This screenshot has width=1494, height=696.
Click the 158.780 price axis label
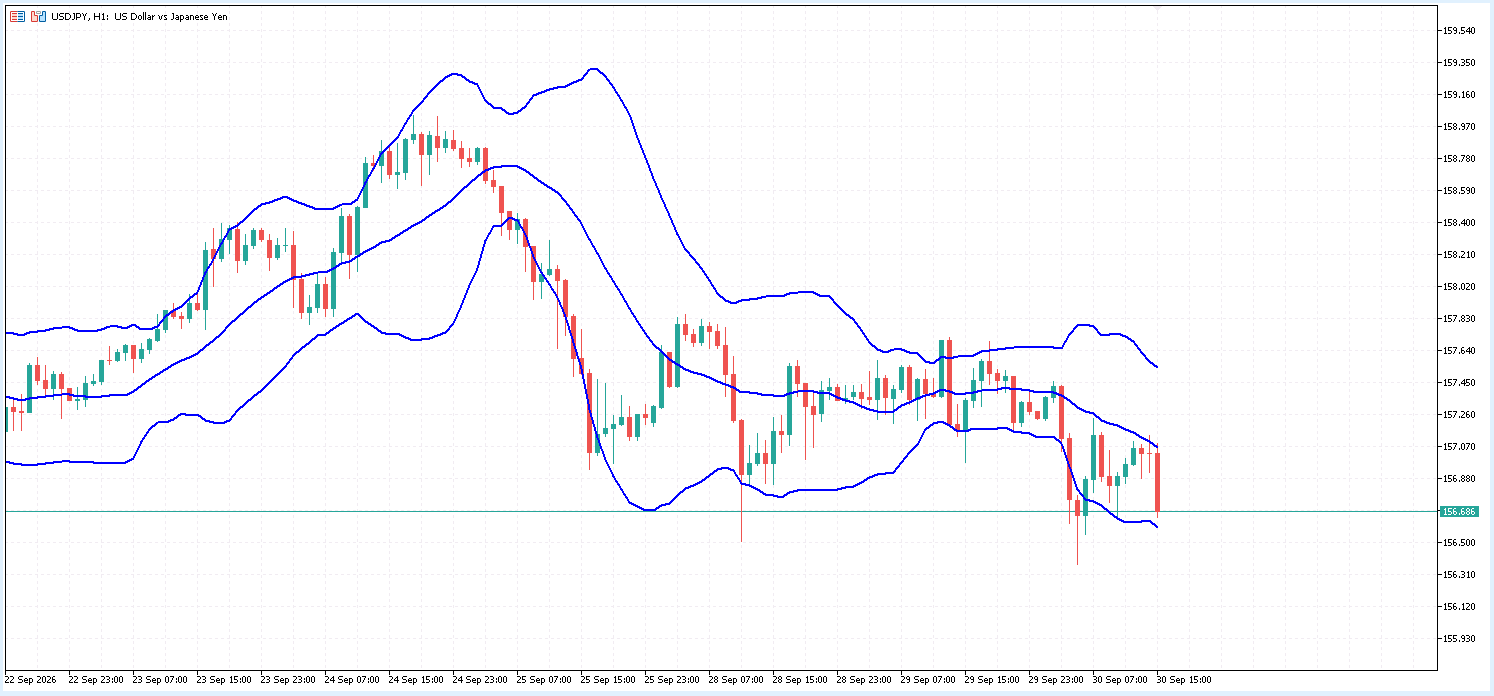(x=1459, y=159)
